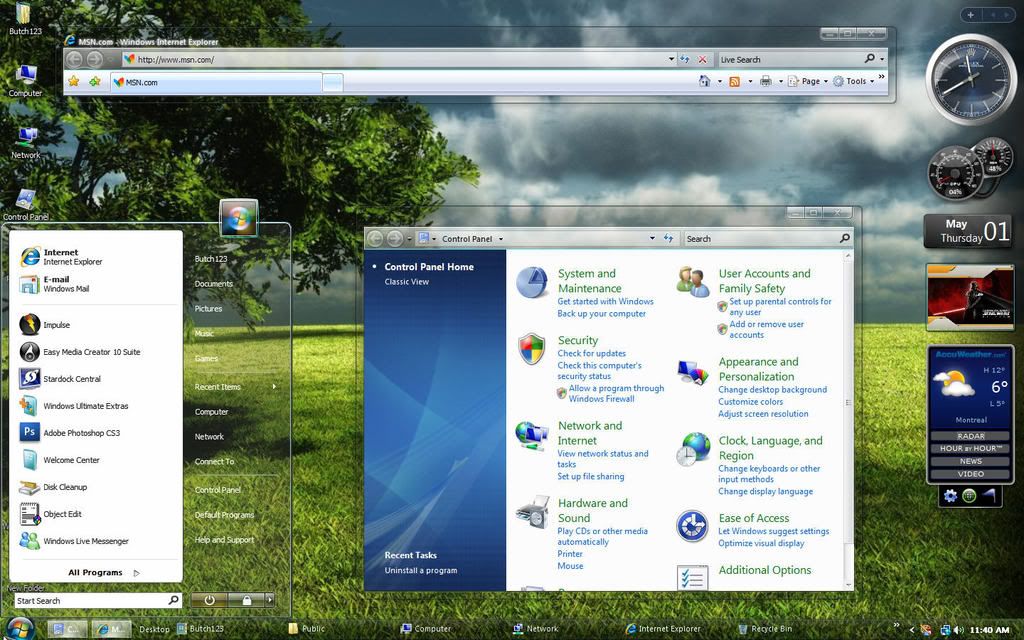
Task: Click Live Search magnifier icon
Action: point(869,59)
